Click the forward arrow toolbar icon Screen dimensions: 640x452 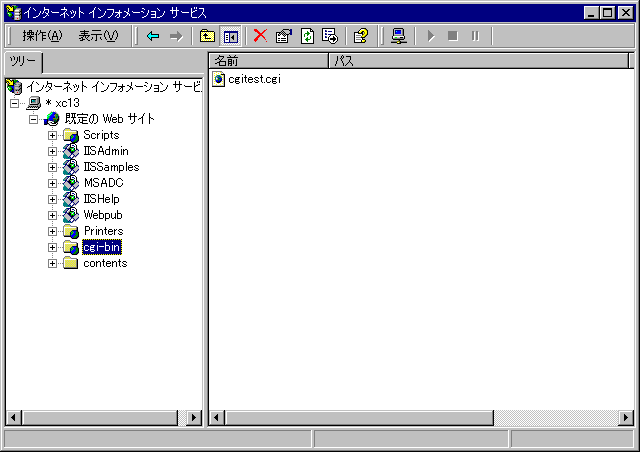(176, 36)
